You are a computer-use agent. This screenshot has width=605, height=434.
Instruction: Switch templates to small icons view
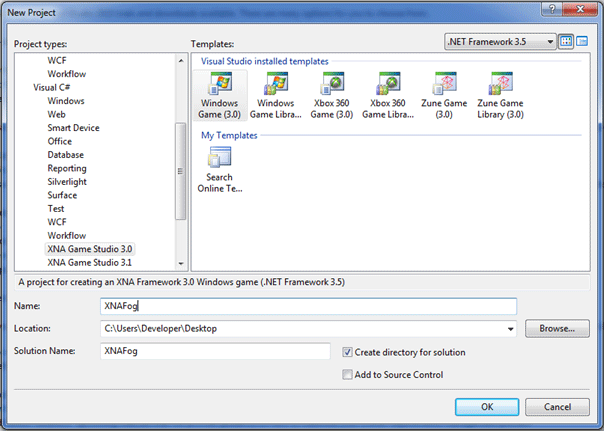[582, 41]
